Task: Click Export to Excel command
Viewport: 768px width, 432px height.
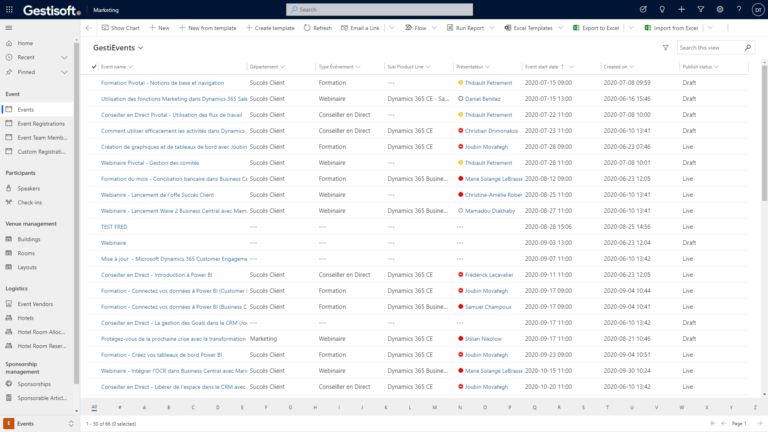Action: click(x=596, y=28)
